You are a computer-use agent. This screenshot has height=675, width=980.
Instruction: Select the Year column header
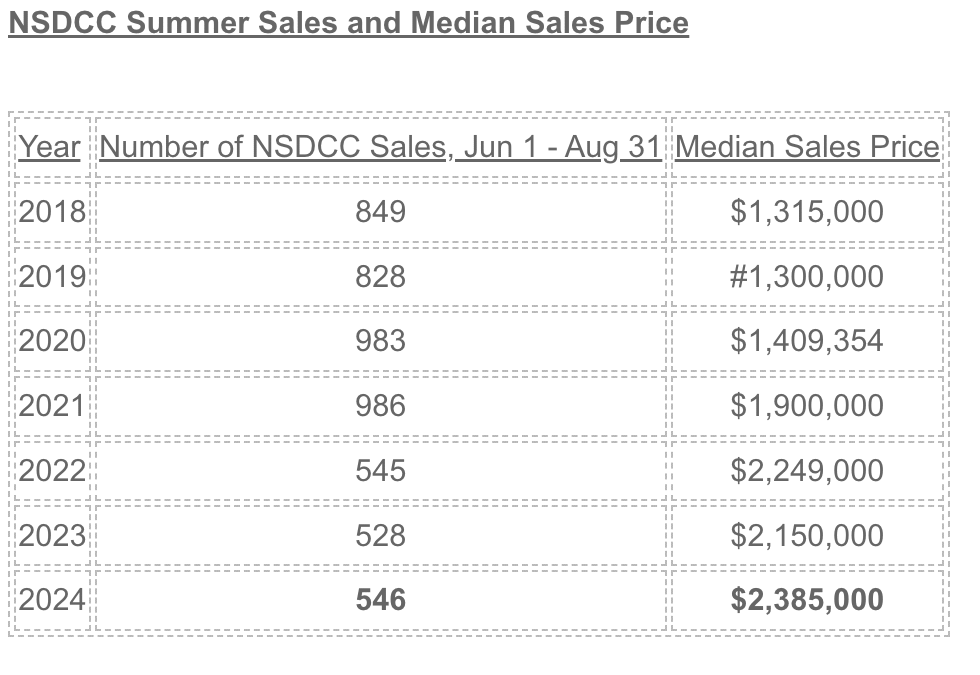[x=49, y=147]
